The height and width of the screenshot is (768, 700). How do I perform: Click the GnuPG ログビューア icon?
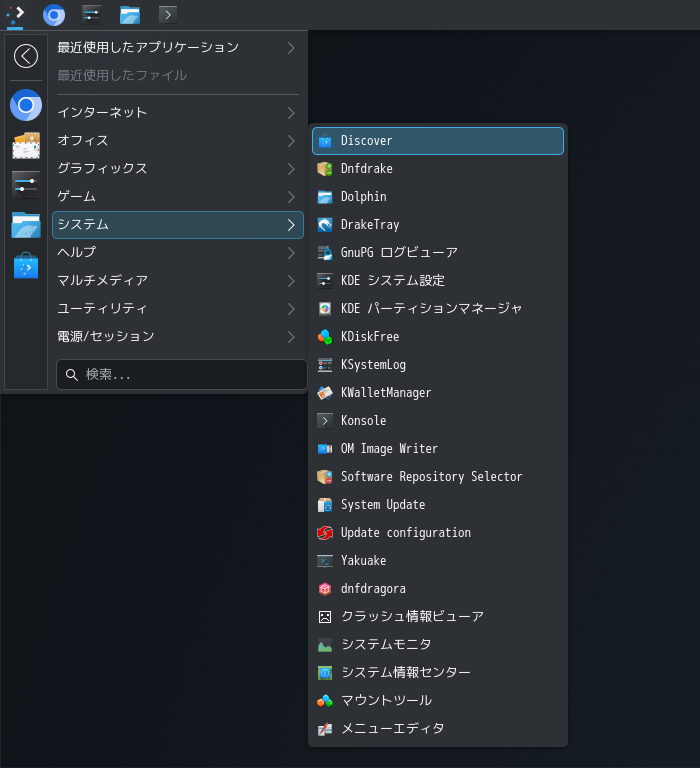tap(325, 253)
